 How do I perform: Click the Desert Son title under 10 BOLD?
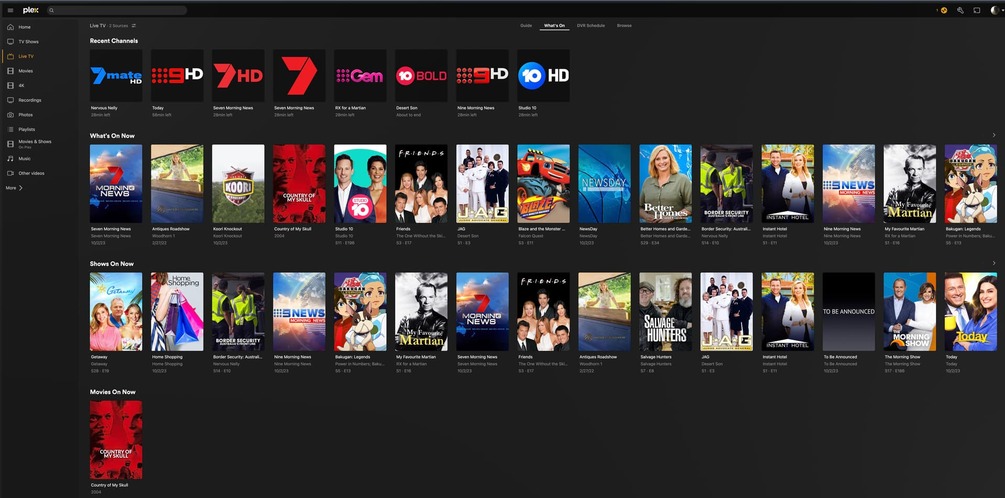pyautogui.click(x=406, y=108)
